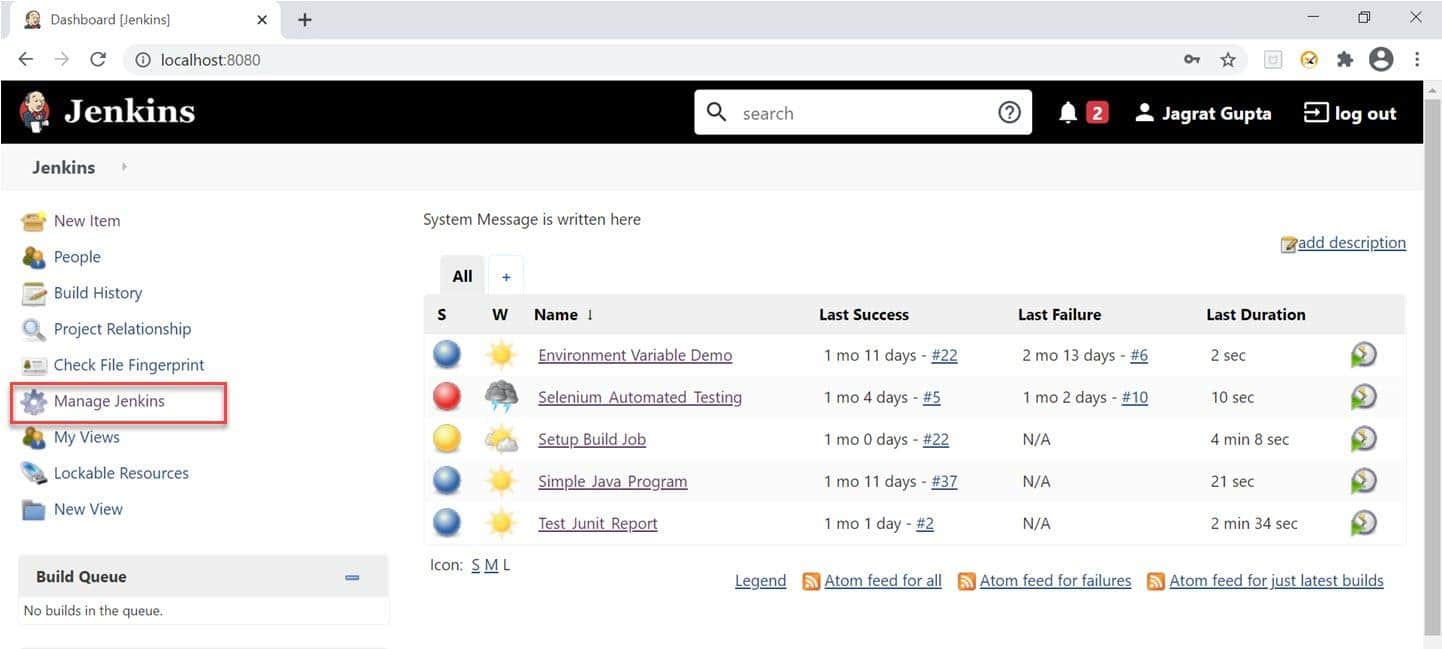This screenshot has width=1442, height=649.
Task: Click the question mark icon beside search
Action: click(1009, 112)
